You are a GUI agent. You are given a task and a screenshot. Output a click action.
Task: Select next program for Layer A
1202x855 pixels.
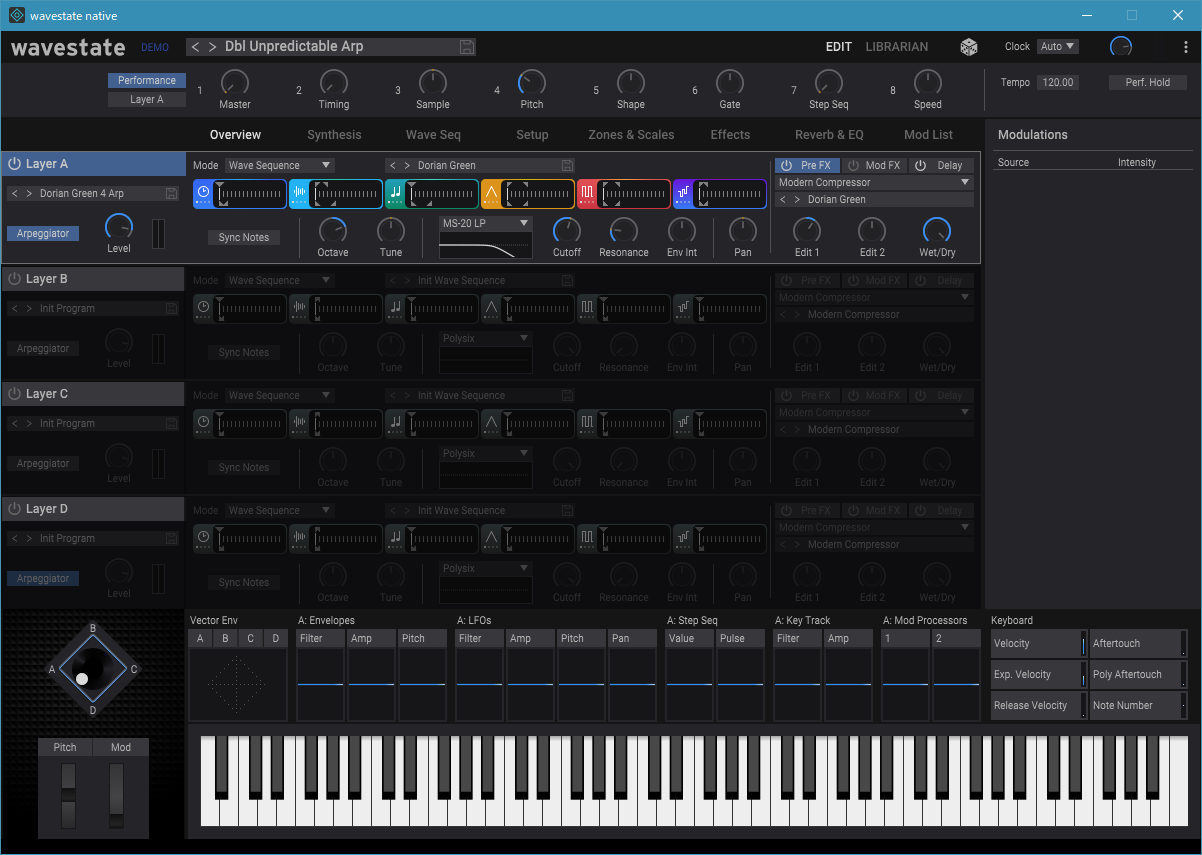coord(29,194)
